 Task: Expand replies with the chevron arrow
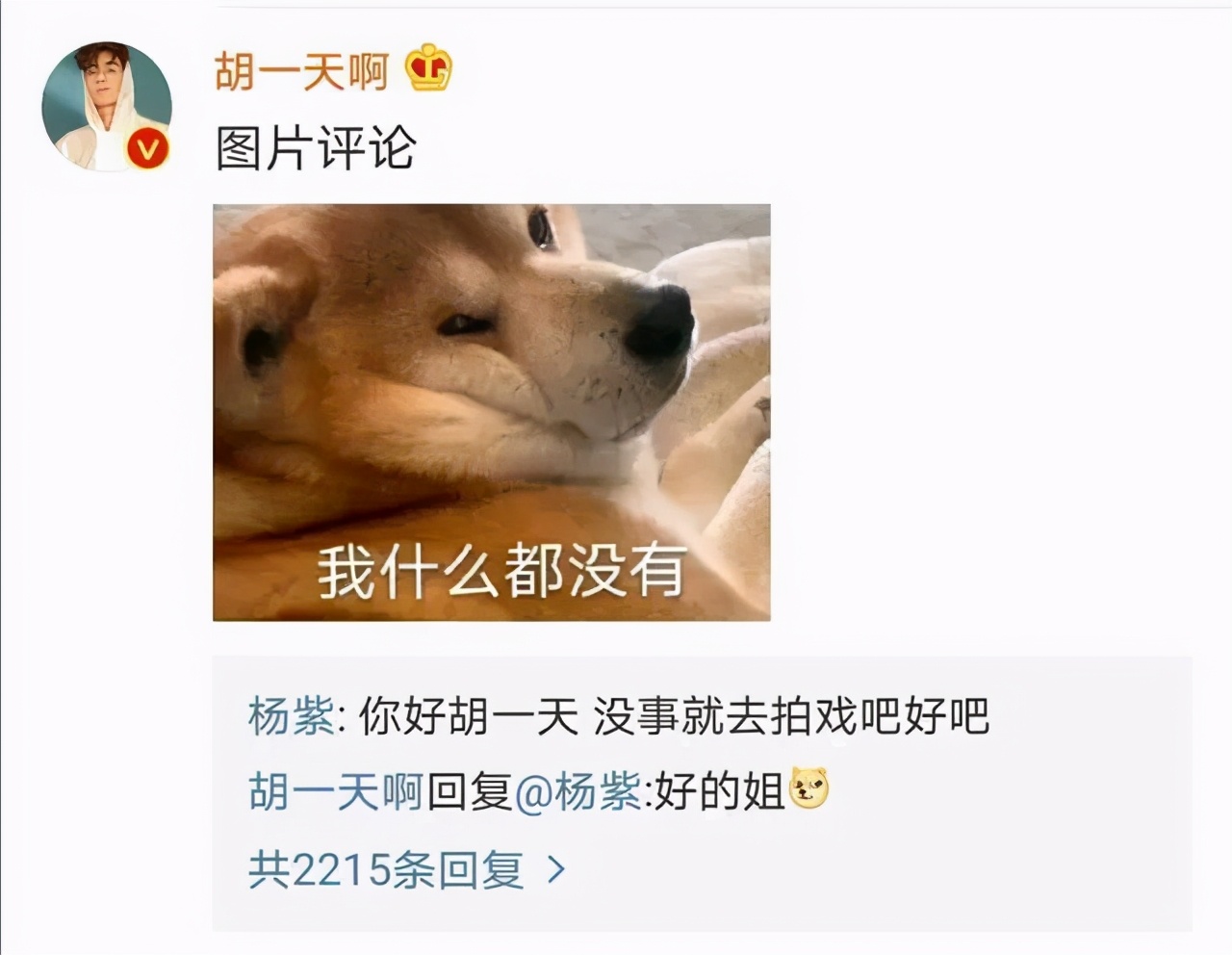click(555, 870)
